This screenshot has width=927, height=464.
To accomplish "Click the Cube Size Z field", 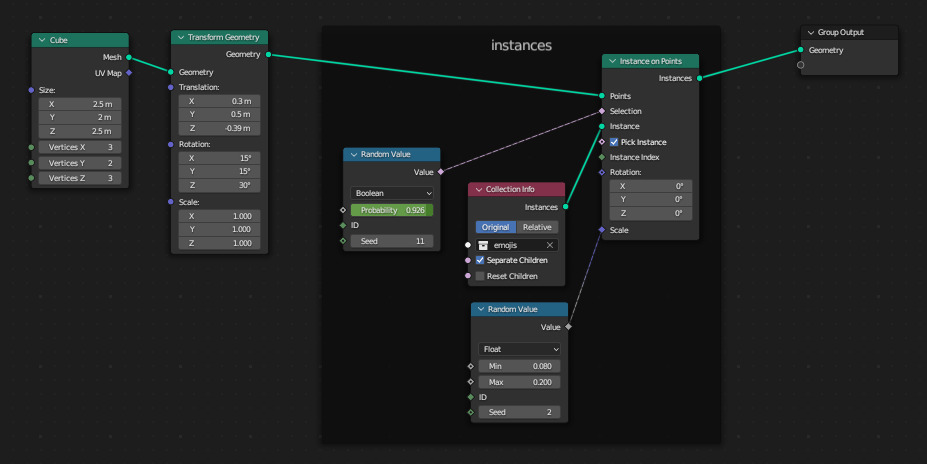I will coord(80,131).
